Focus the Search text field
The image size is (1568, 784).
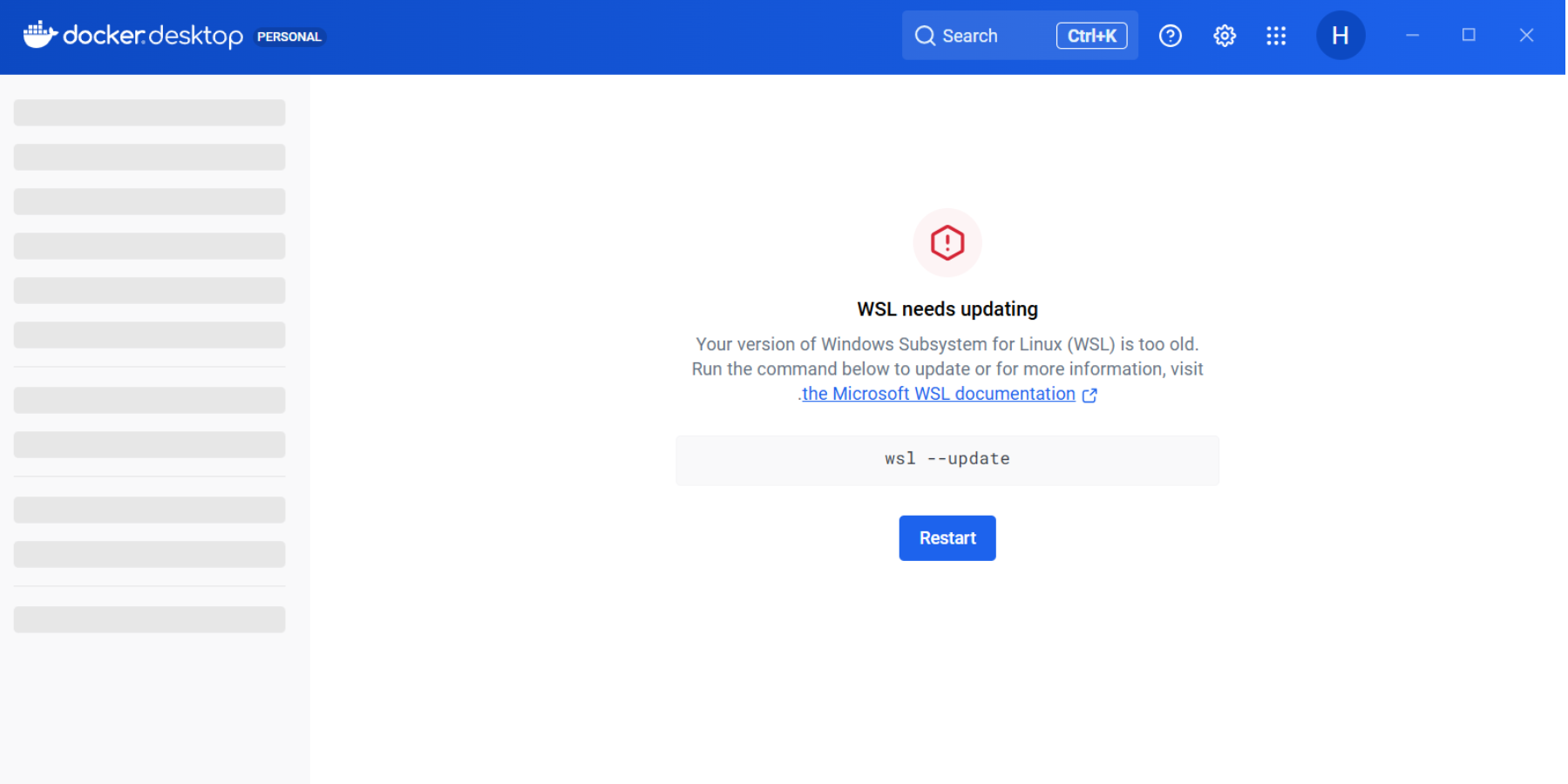(x=985, y=36)
